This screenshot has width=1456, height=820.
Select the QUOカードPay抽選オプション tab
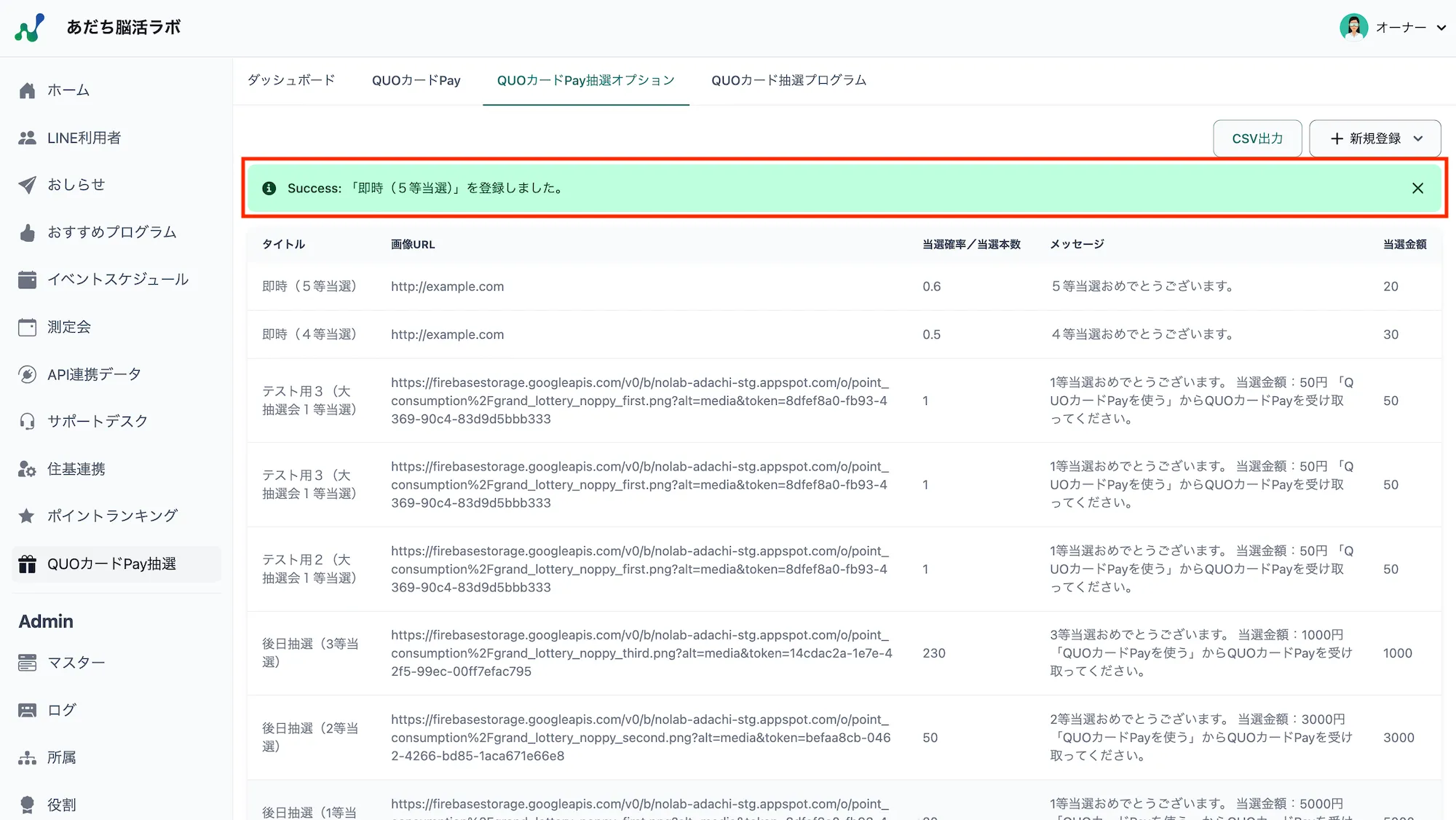(x=586, y=80)
